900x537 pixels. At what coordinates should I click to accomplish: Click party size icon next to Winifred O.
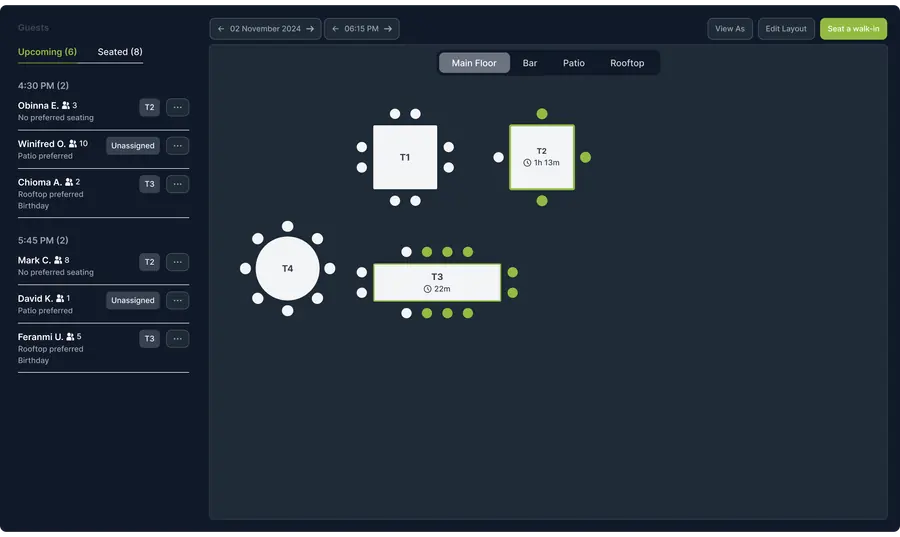(72, 144)
